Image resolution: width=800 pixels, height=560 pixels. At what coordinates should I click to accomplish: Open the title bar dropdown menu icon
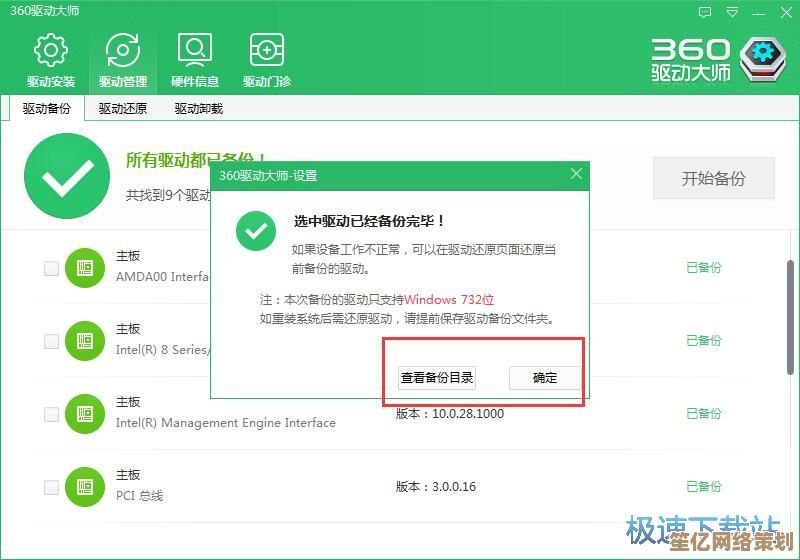point(732,12)
